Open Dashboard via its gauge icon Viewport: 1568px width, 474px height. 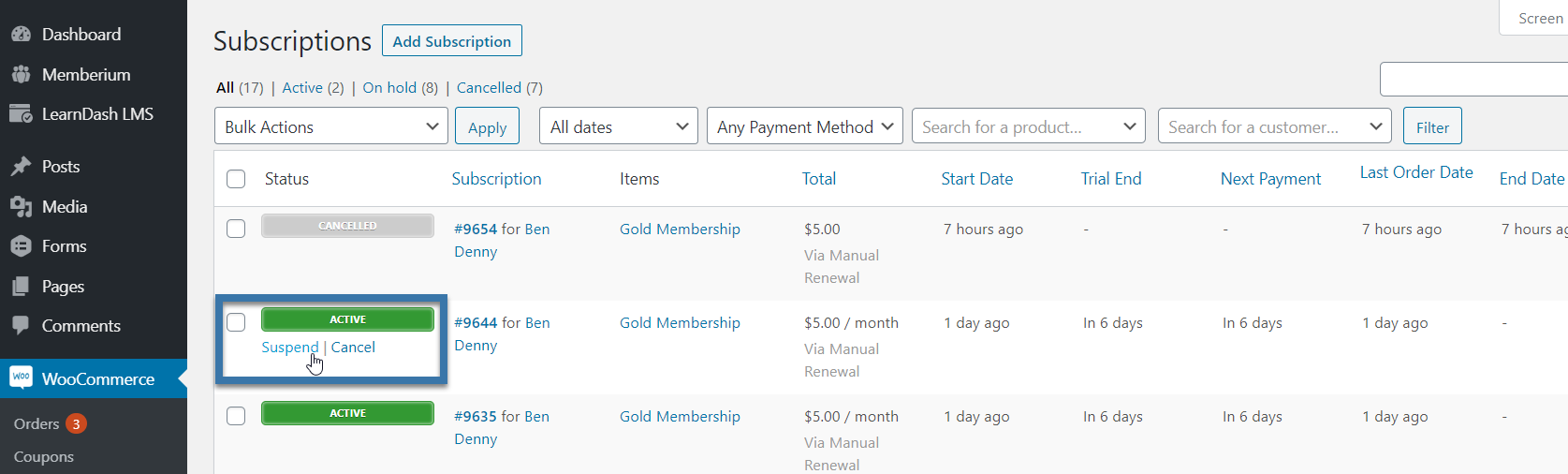point(21,35)
